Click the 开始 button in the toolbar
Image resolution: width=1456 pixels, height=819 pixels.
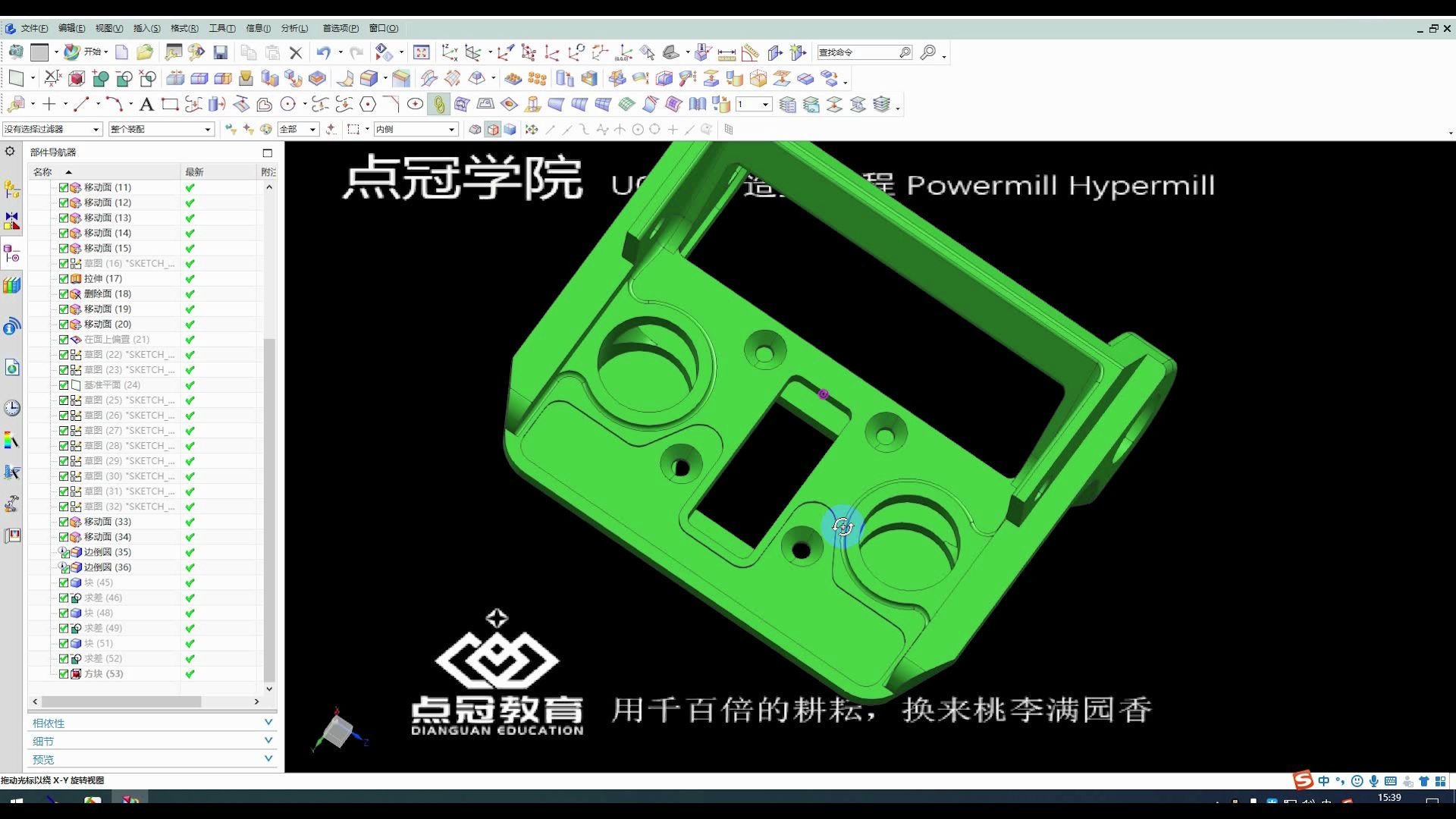(93, 52)
